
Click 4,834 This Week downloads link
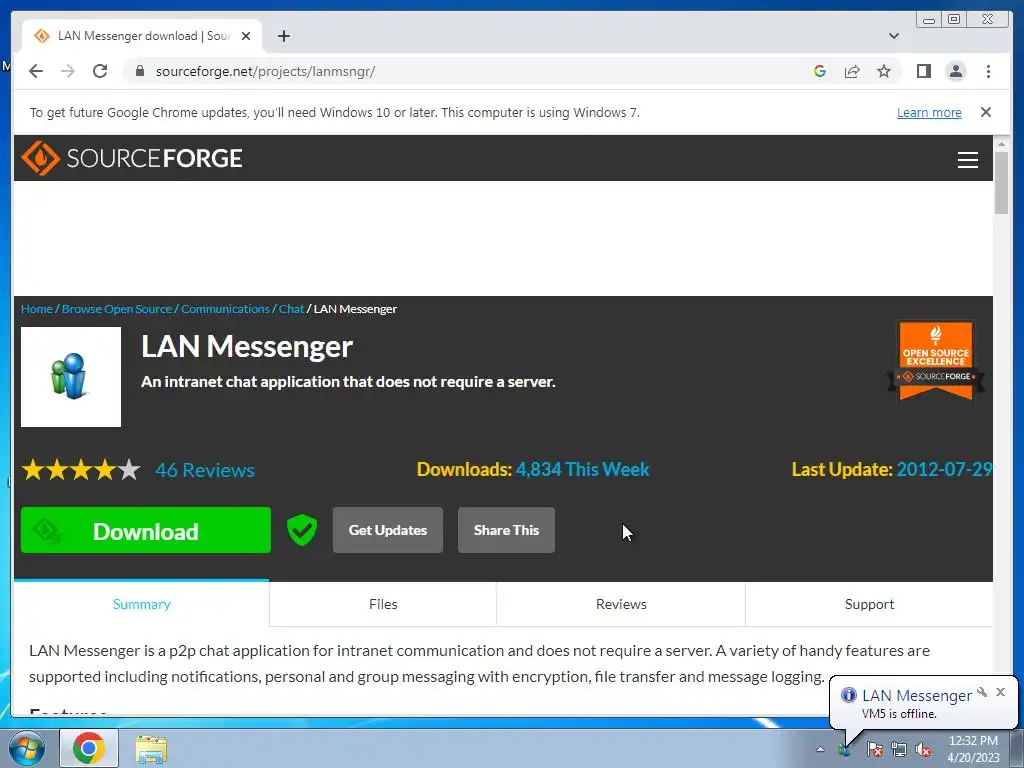583,470
